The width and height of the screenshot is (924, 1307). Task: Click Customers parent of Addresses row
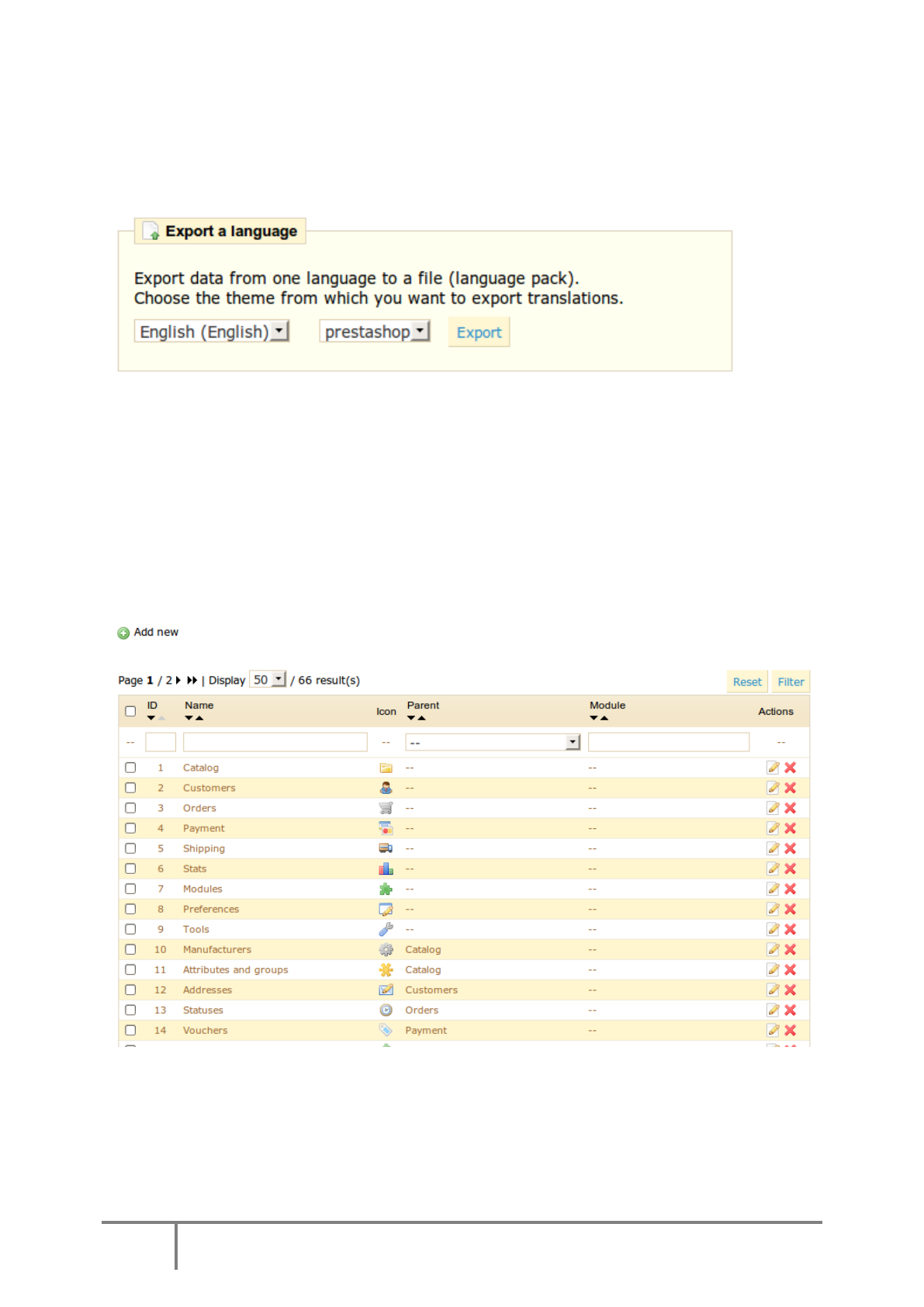coord(431,990)
